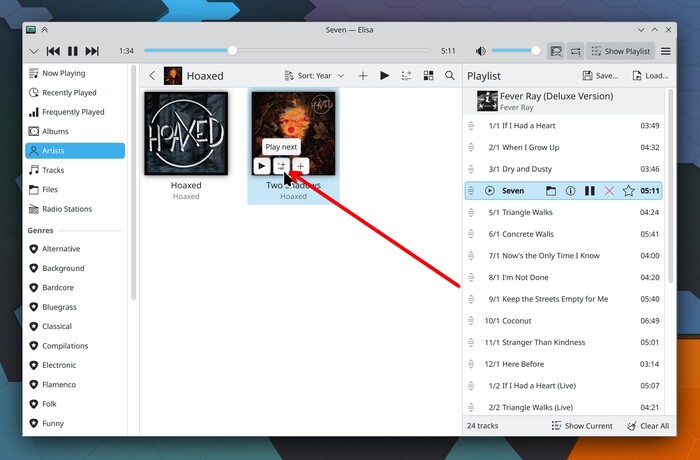Open Frequently Played view
The height and width of the screenshot is (460, 700).
75,112
